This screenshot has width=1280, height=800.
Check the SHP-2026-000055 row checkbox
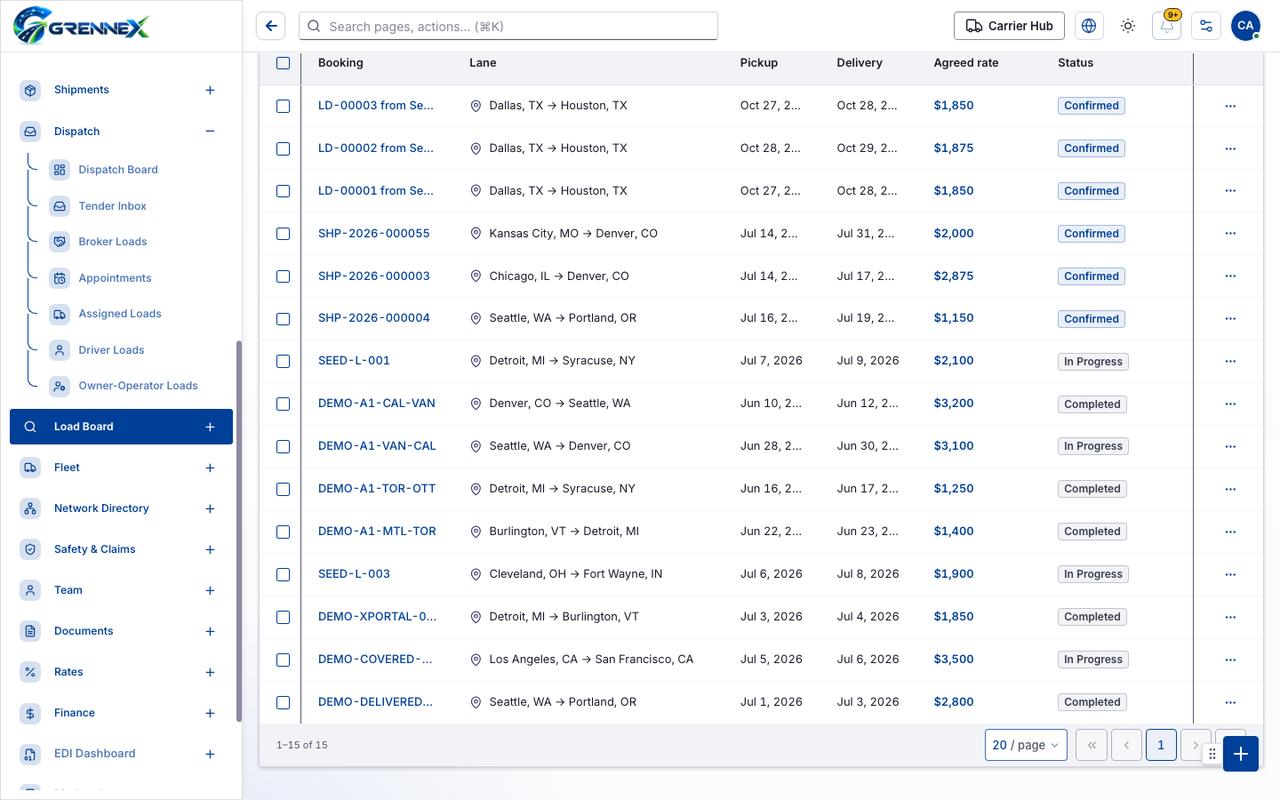pyautogui.click(x=283, y=234)
